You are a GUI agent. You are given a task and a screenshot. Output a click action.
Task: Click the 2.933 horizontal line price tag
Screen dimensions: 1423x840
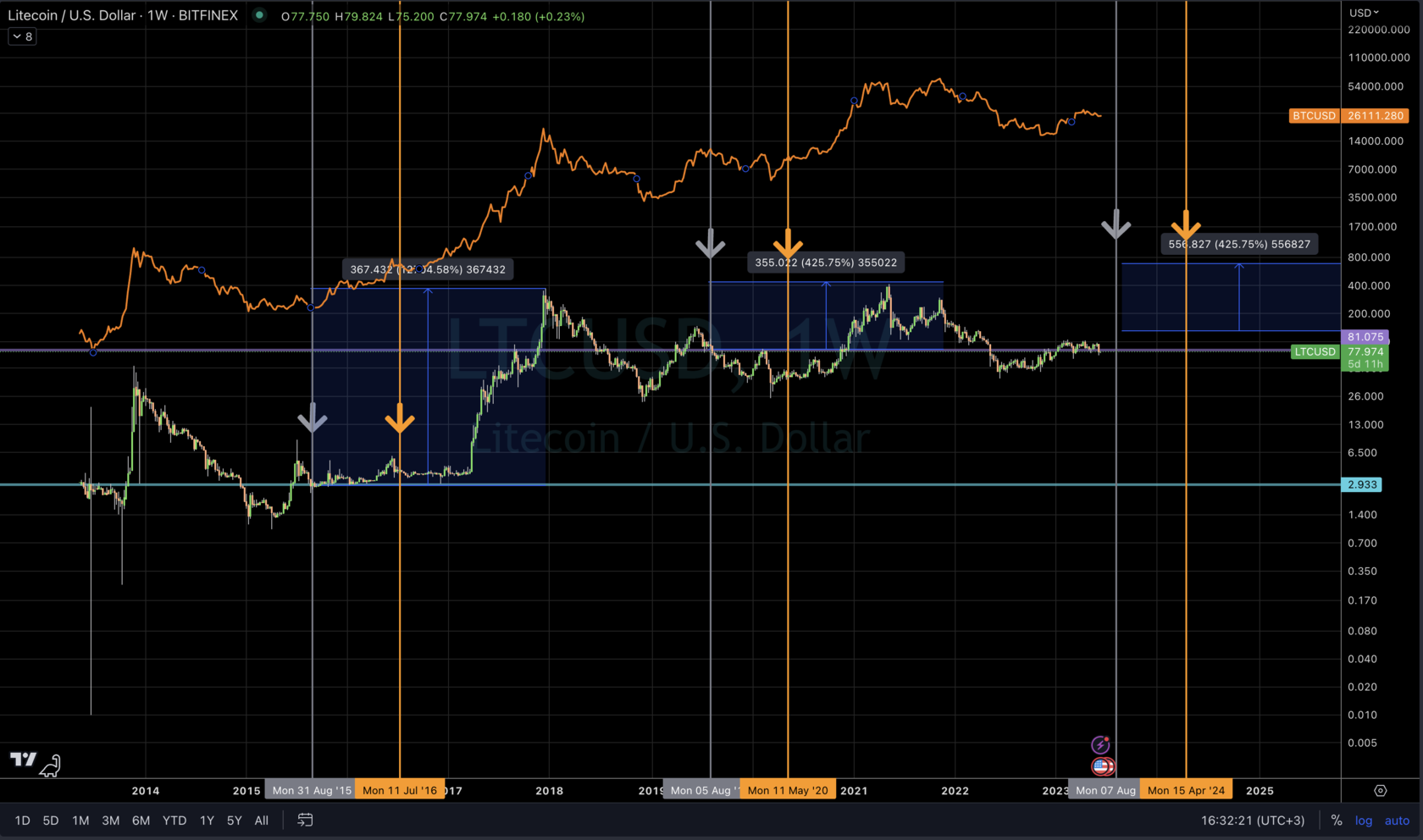click(1362, 484)
